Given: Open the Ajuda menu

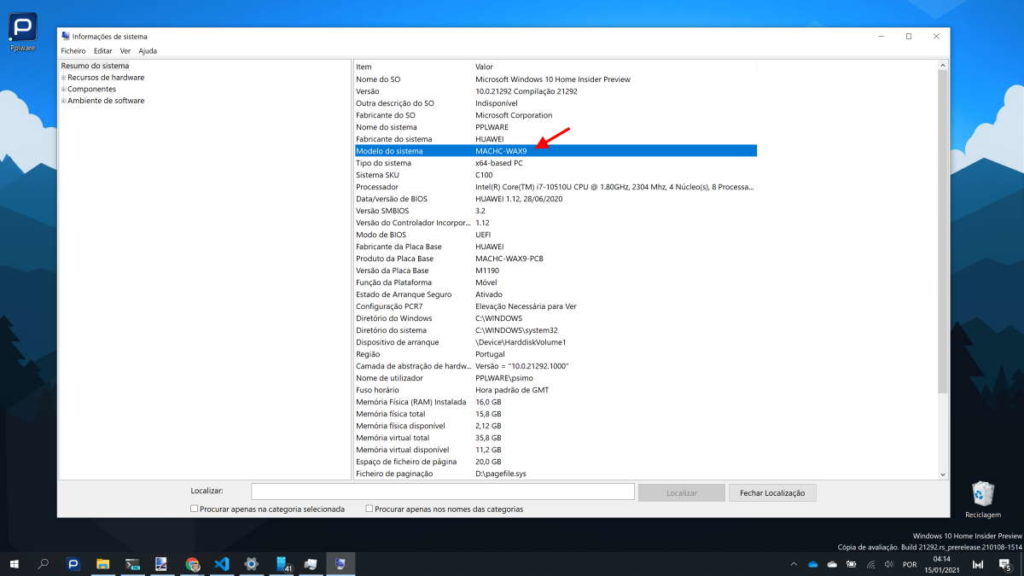Looking at the screenshot, I should (x=148, y=51).
